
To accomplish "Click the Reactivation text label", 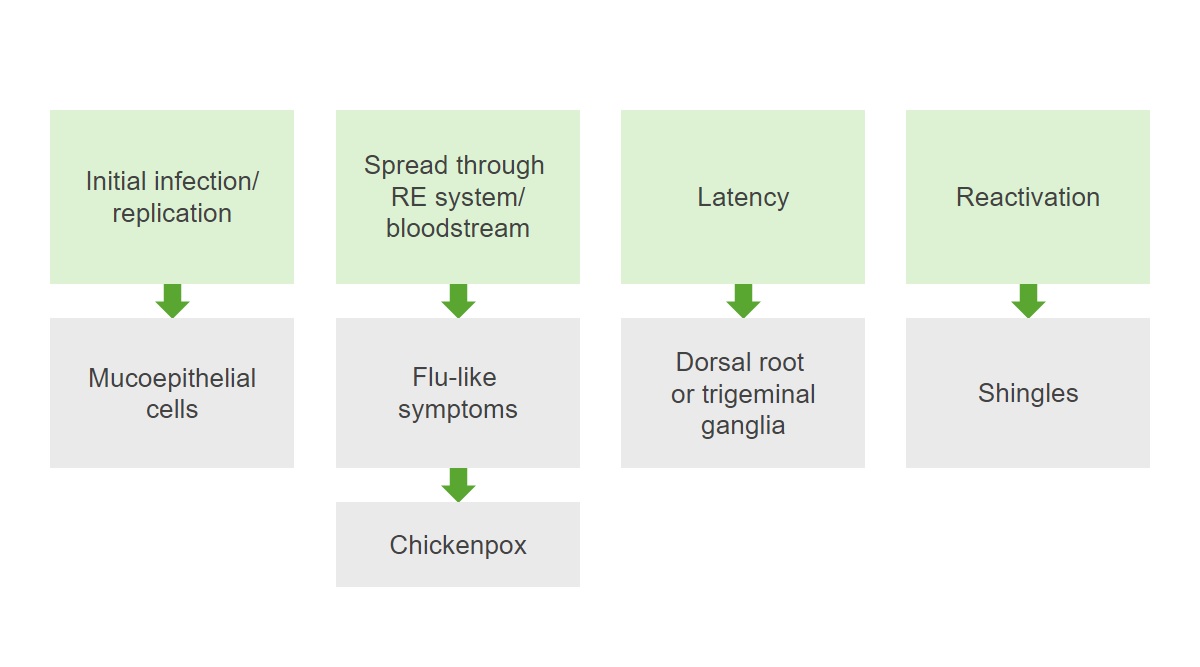I will tap(1028, 198).
